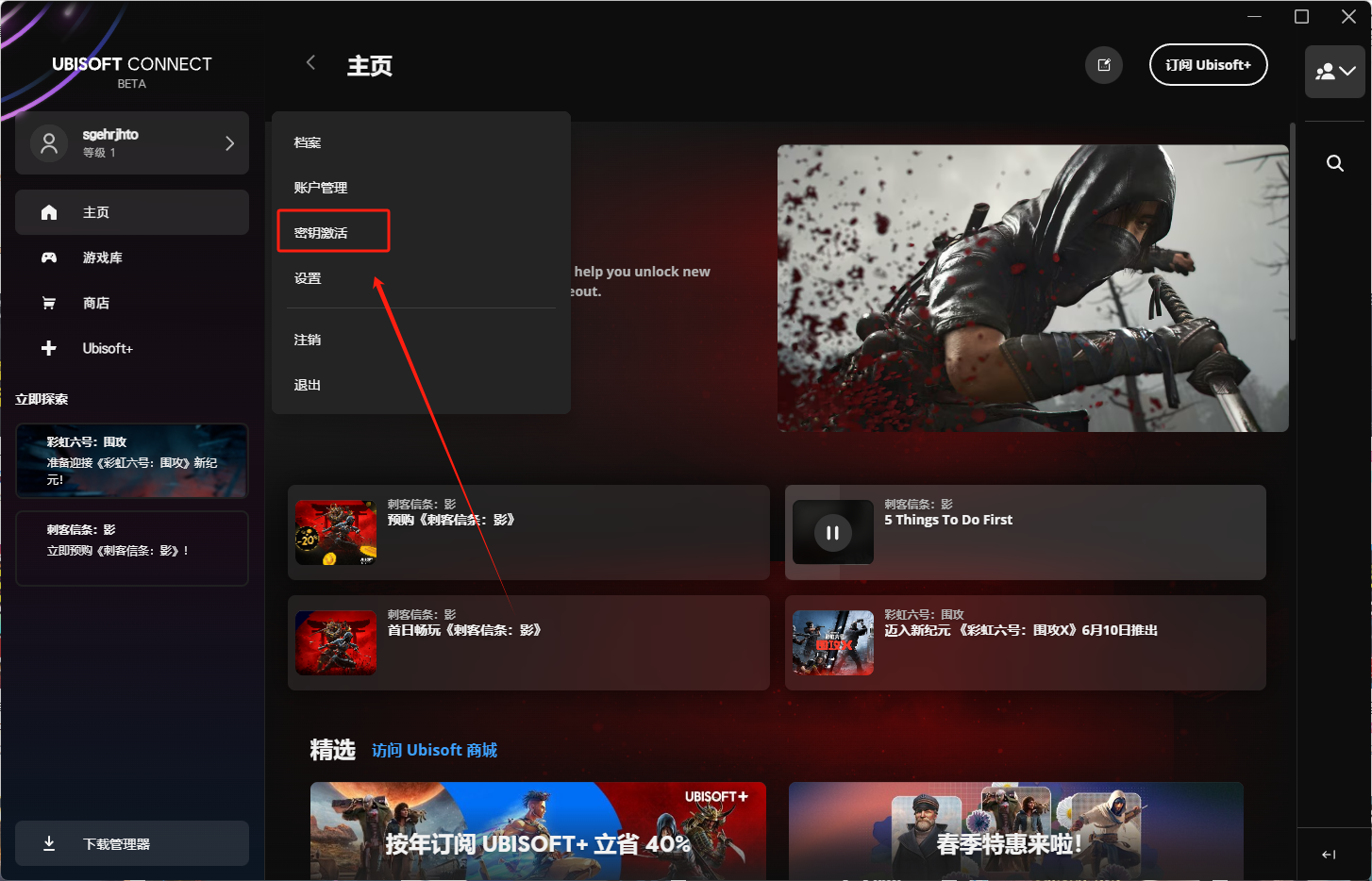Click the collapse panel arrow at bottom right
This screenshot has width=1372, height=881.
point(1329,855)
